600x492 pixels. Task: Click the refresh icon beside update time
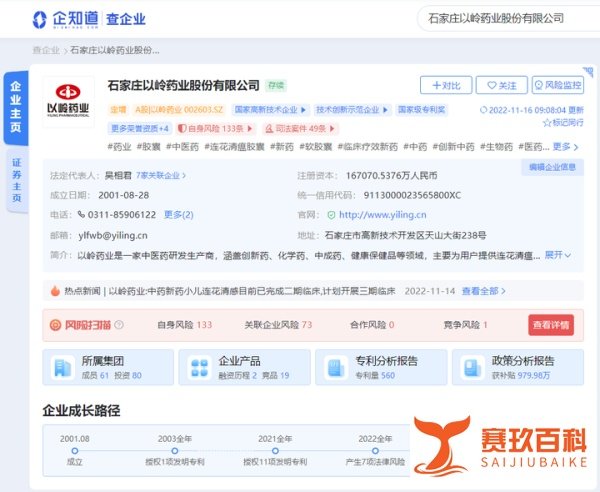point(483,110)
